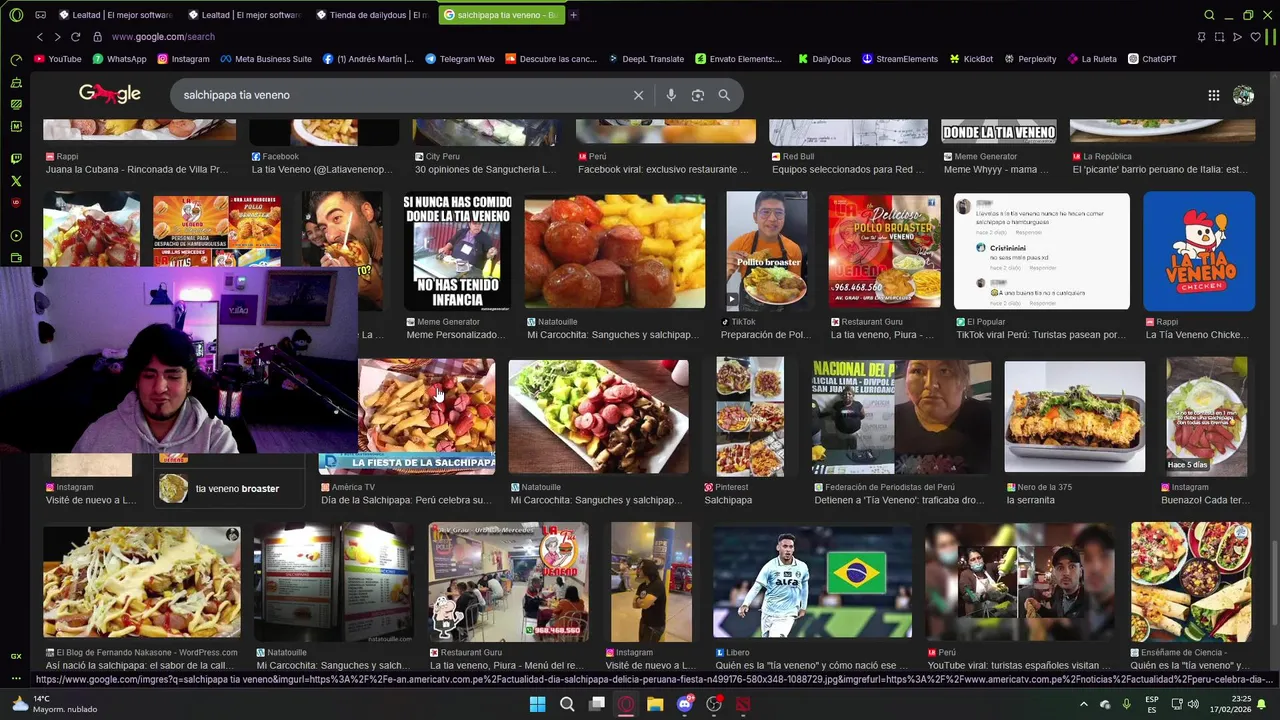1280x720 pixels.
Task: Open the DailyDous bookmark
Action: [825, 59]
